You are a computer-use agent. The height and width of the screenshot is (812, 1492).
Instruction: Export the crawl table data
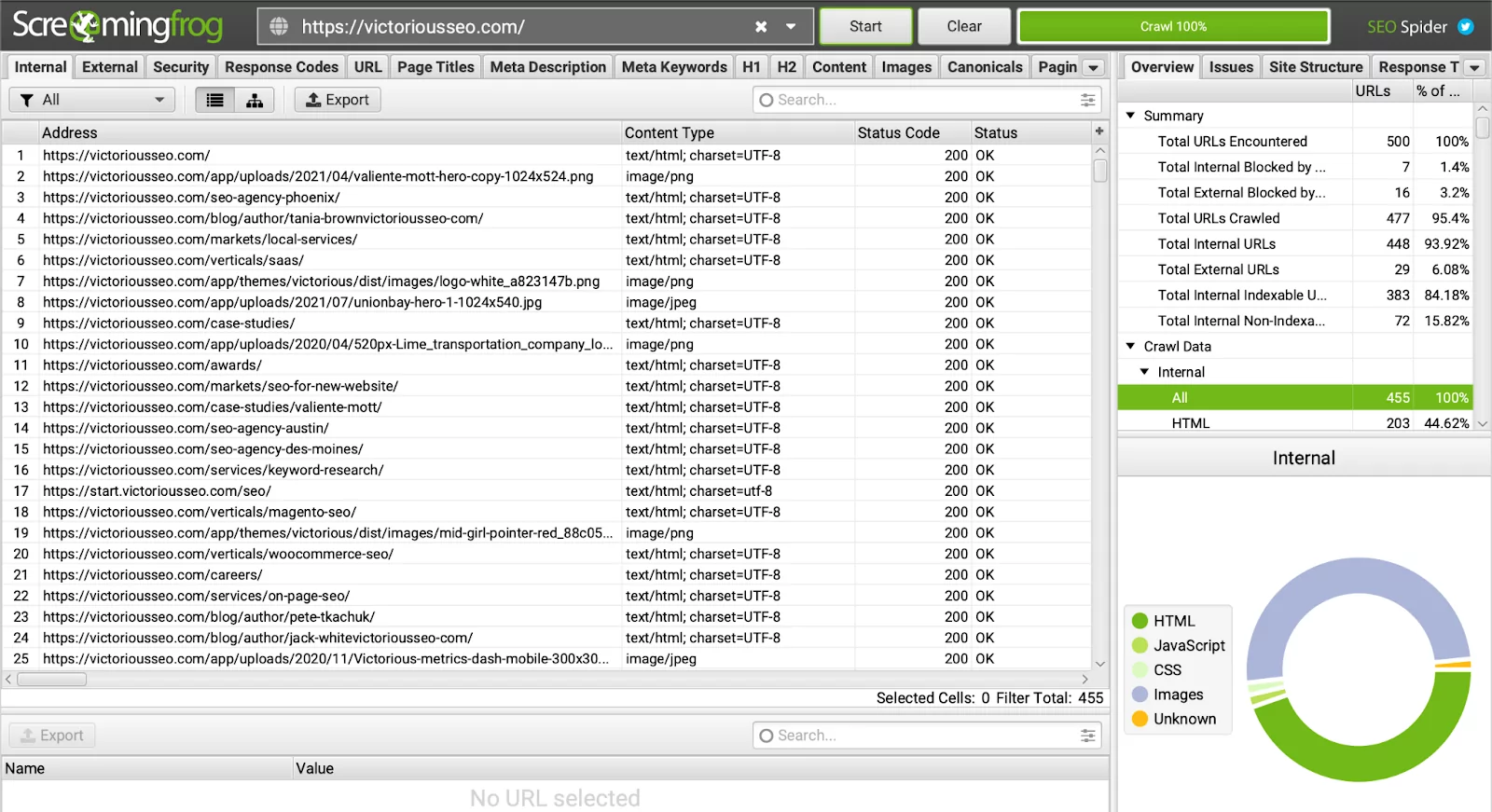338,100
